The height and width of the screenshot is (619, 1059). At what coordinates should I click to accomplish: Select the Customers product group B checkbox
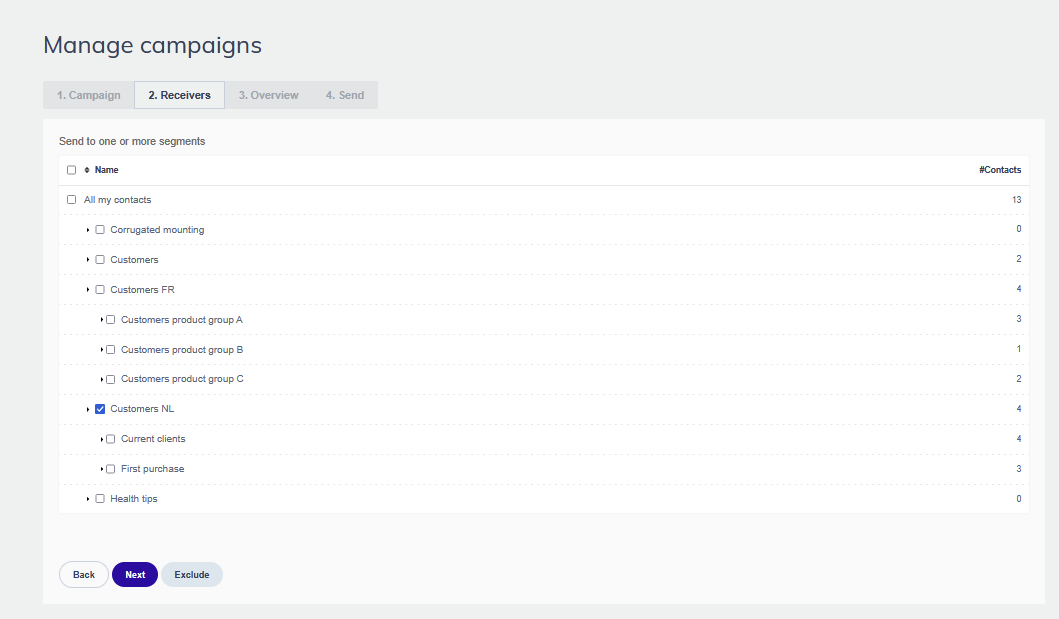coord(111,350)
